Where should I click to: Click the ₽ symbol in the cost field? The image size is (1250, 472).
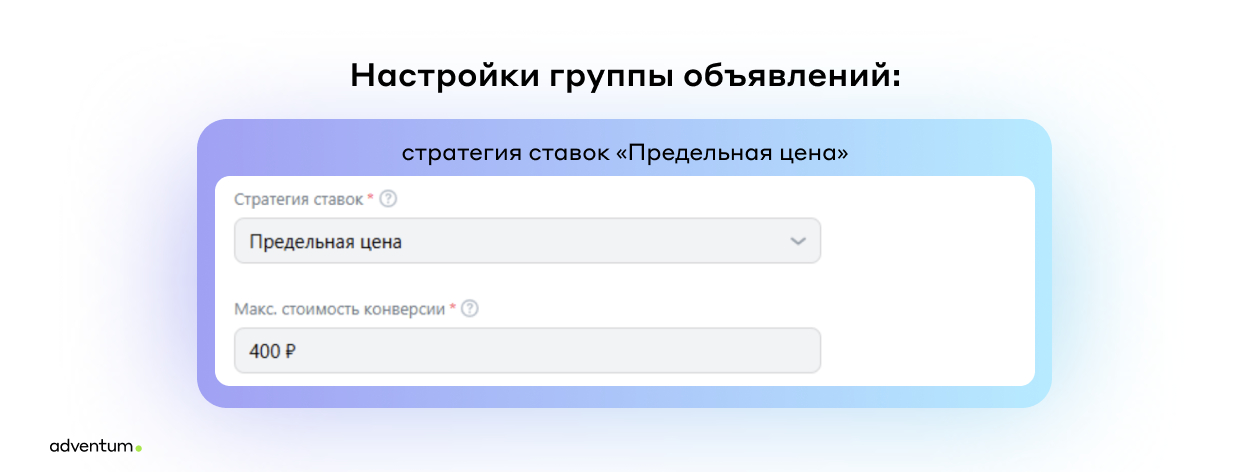click(289, 352)
